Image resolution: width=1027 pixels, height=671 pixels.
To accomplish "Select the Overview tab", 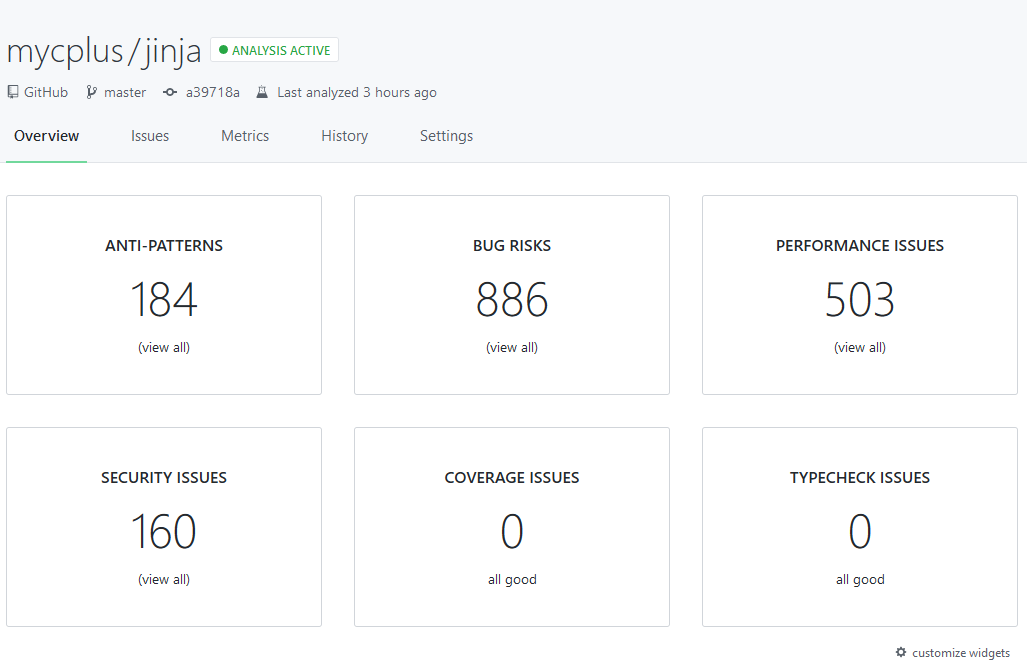I will click(47, 136).
